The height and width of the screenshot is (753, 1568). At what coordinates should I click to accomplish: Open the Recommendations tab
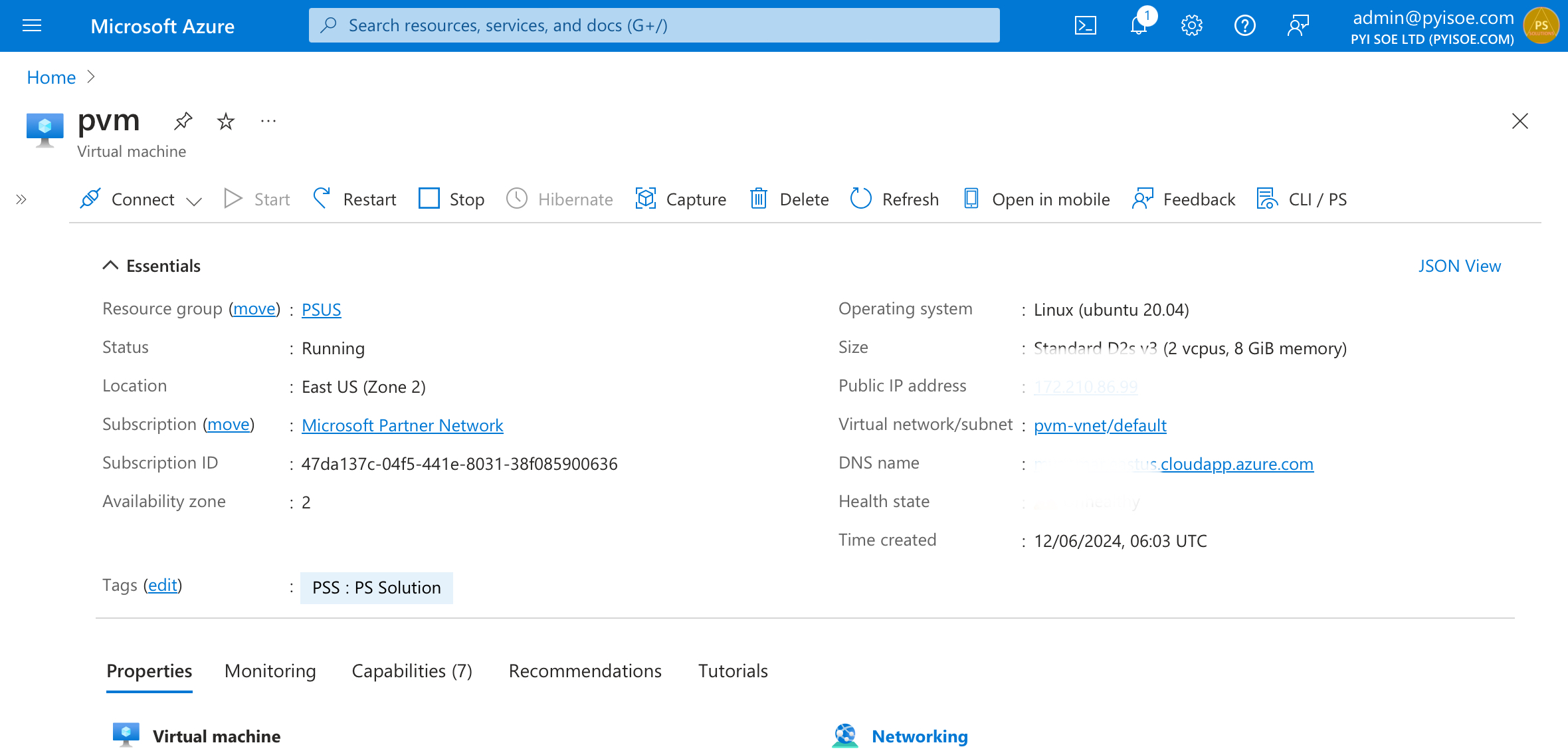(x=585, y=671)
